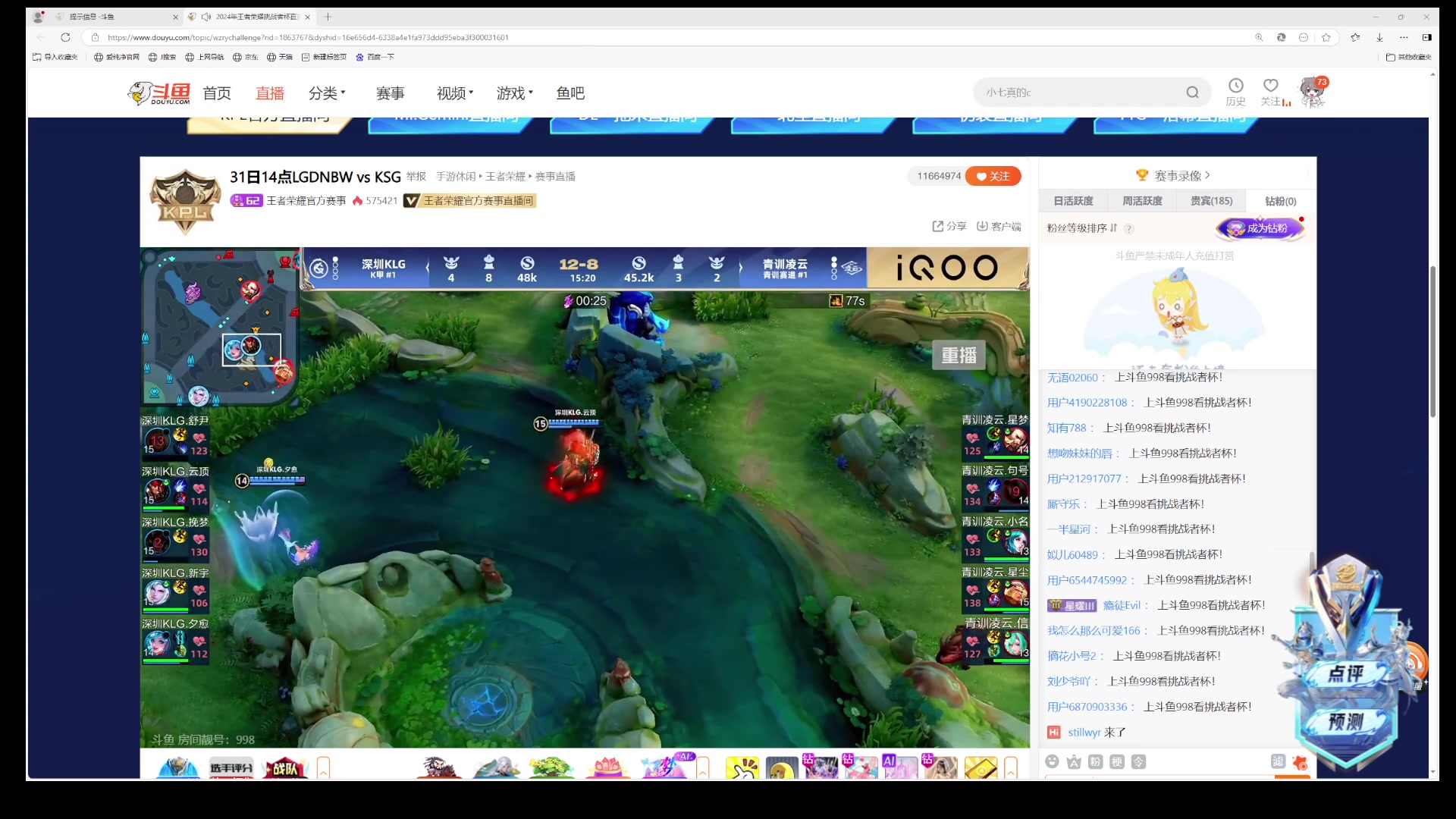Click the 选手评分 player rating icon
1456x819 pixels.
(231, 768)
